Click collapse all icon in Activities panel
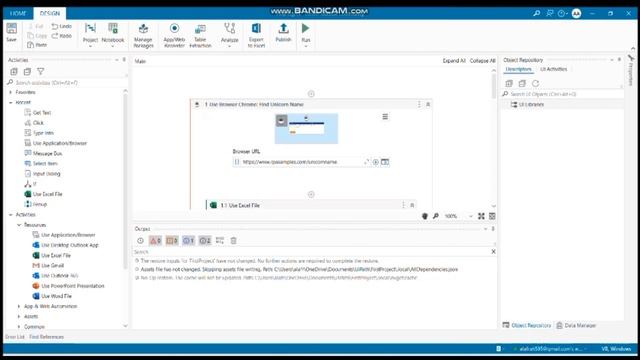640x360 pixels. point(27,71)
